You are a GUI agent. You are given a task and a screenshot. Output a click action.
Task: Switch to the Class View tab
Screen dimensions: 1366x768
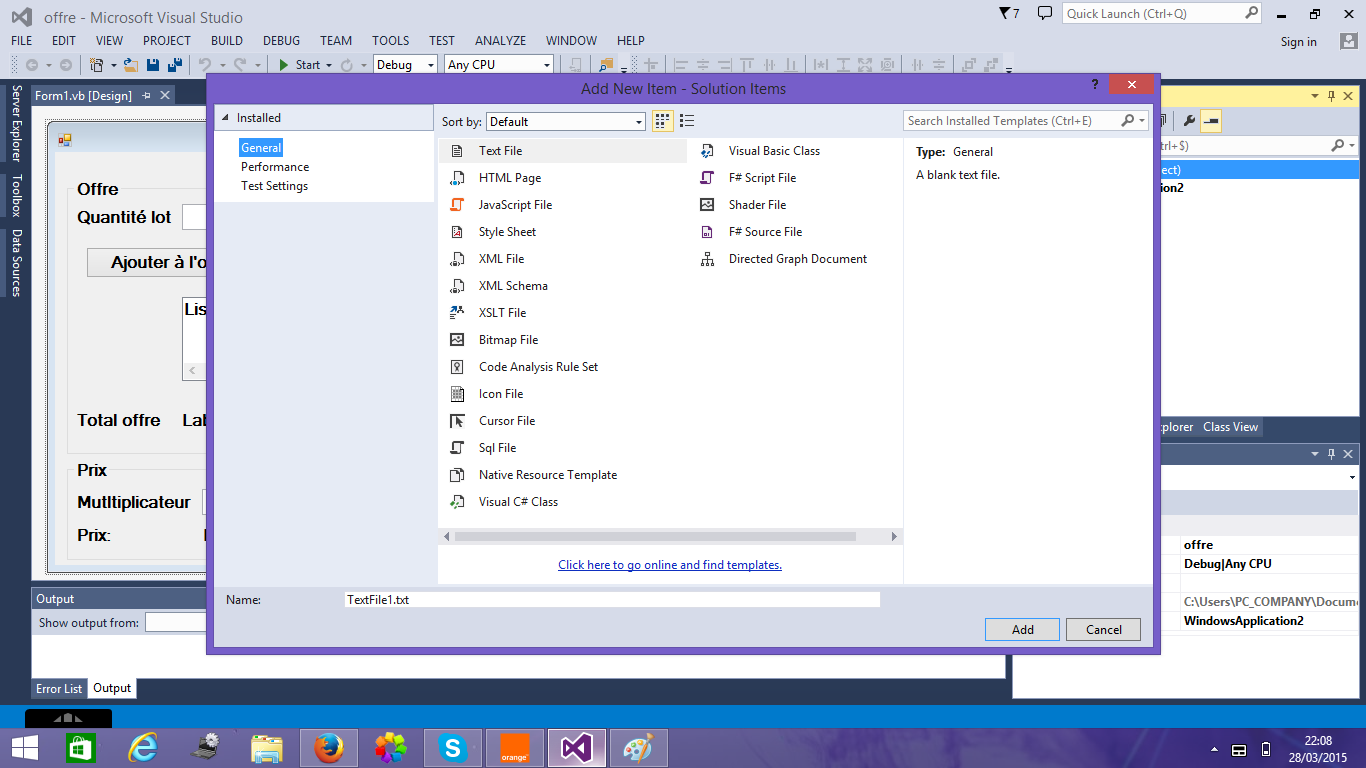1230,427
